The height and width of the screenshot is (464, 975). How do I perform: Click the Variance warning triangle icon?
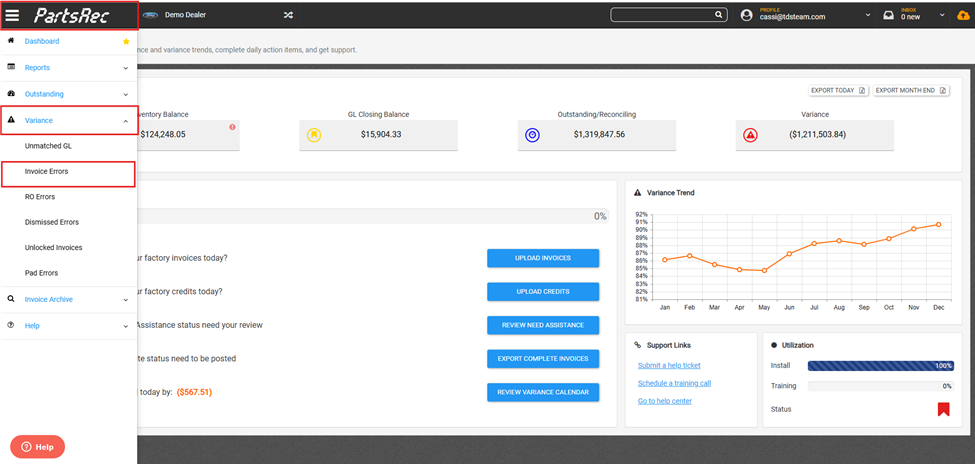(11, 120)
